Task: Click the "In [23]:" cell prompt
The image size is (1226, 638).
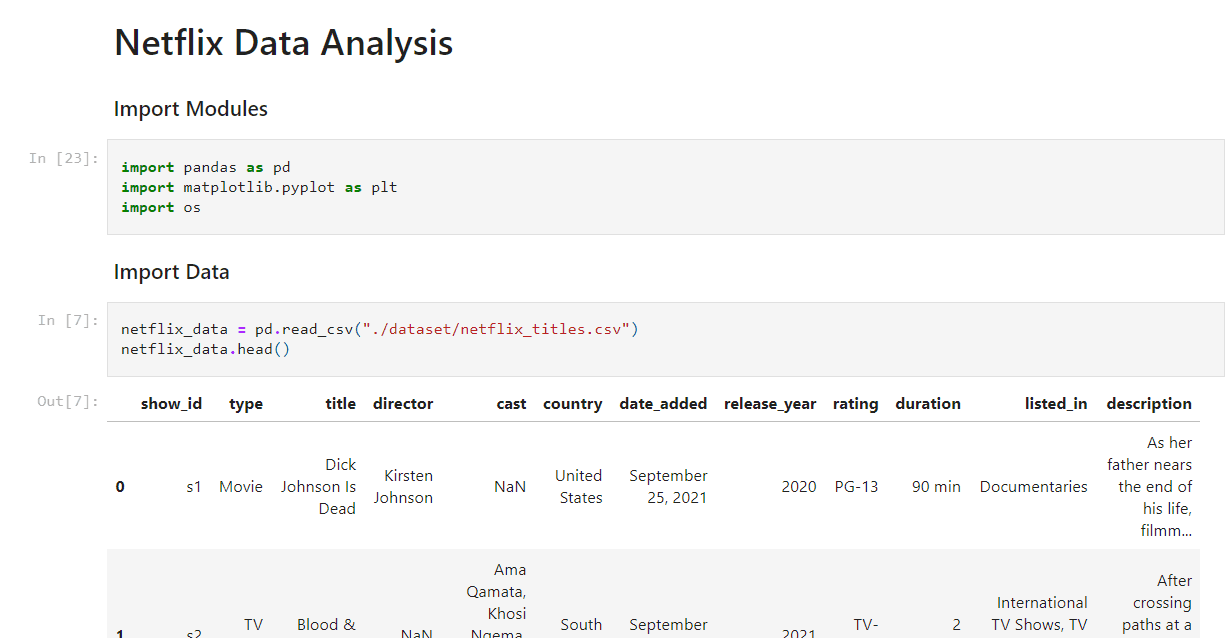Action: (63, 158)
